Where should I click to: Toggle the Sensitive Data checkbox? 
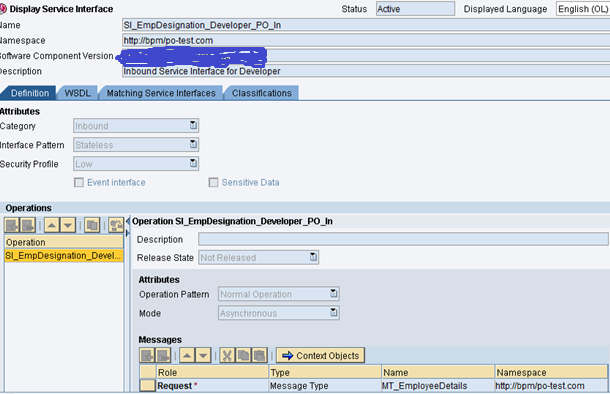(213, 182)
